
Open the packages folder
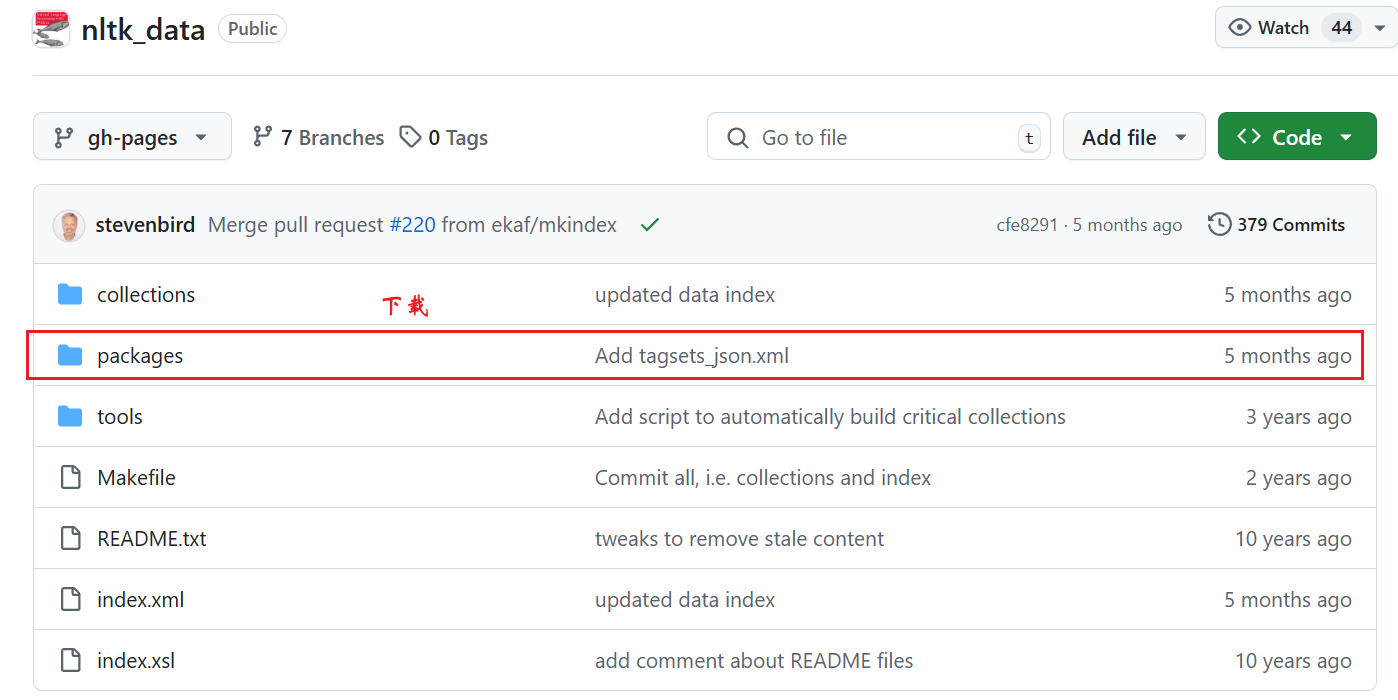click(x=140, y=356)
